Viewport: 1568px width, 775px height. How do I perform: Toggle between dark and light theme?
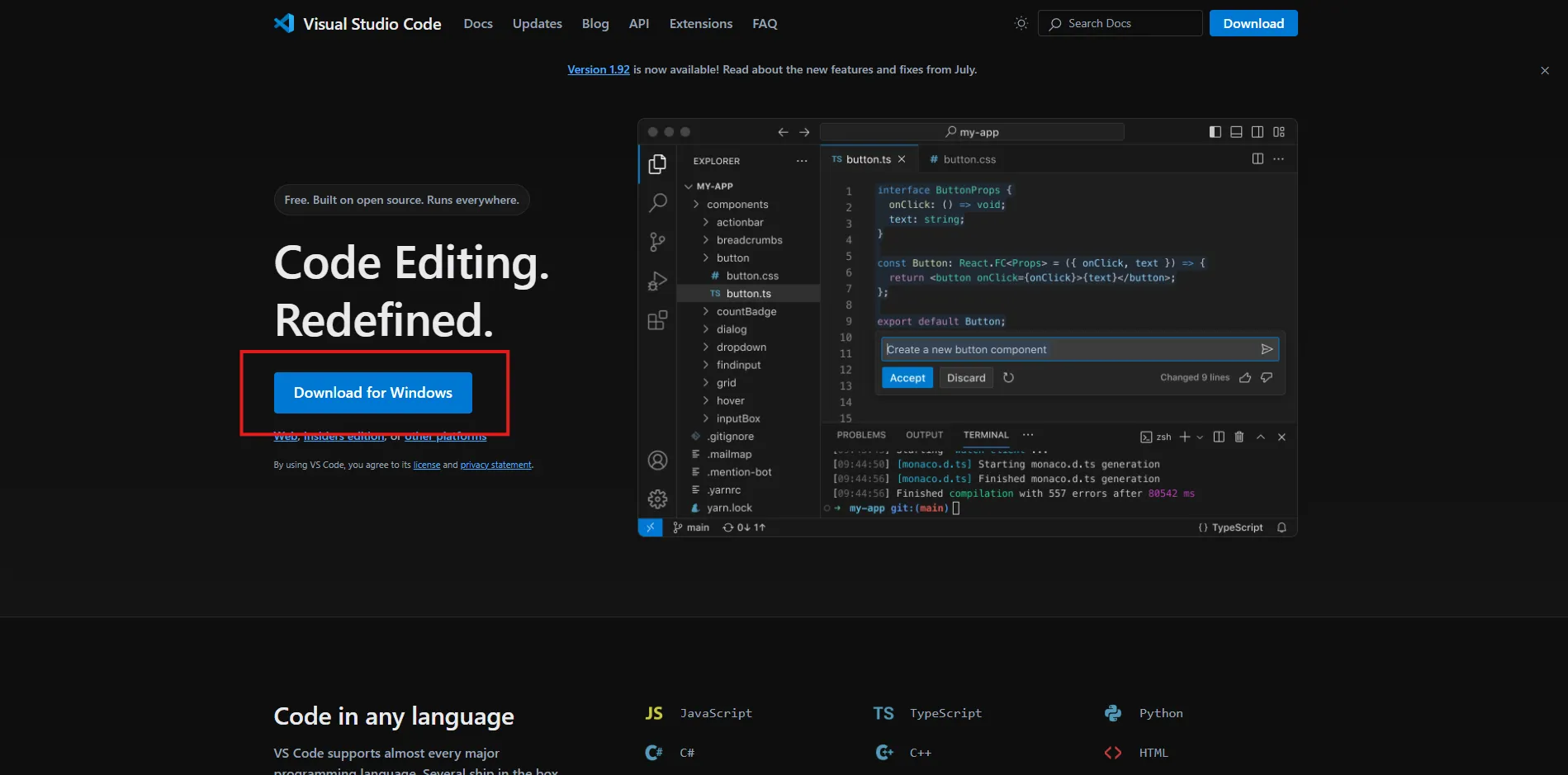[1021, 23]
